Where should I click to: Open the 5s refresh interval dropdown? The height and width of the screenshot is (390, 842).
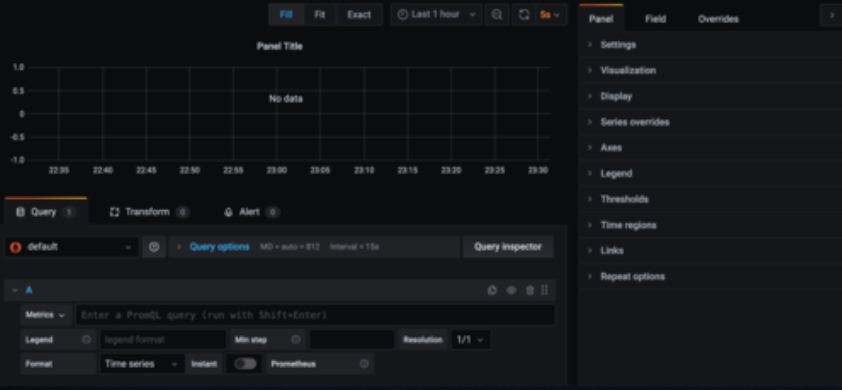pyautogui.click(x=552, y=15)
